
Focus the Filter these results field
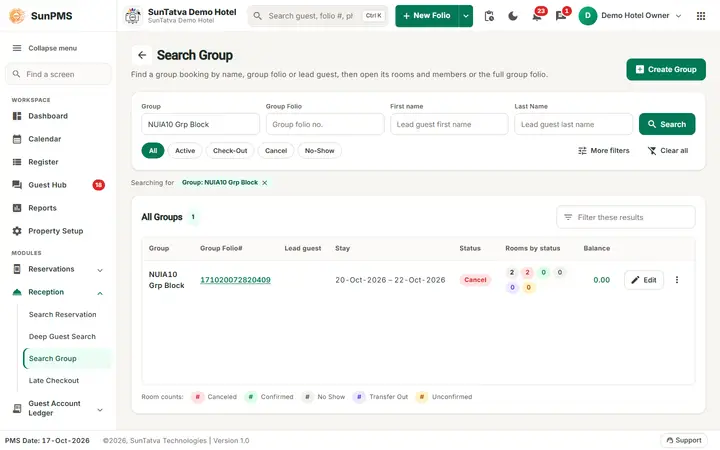point(625,217)
